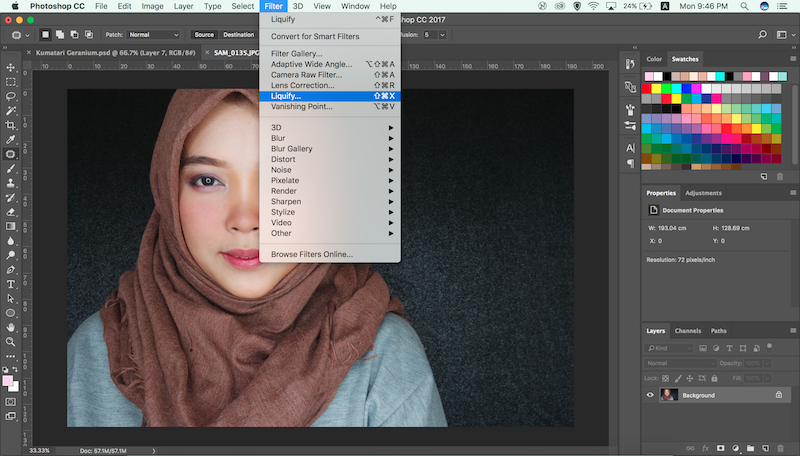Select the Crop tool
Viewport: 800px width, 456px height.
coord(11,125)
